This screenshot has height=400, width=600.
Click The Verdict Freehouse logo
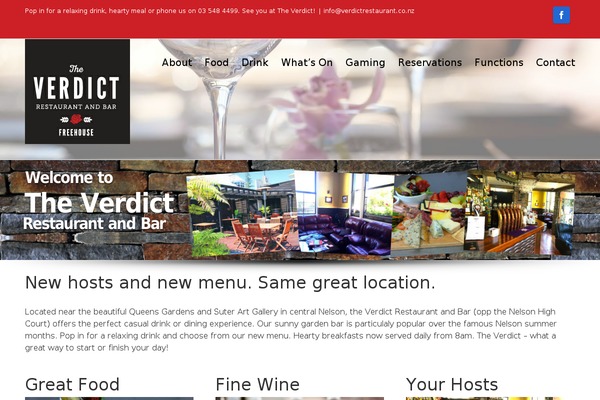click(77, 91)
